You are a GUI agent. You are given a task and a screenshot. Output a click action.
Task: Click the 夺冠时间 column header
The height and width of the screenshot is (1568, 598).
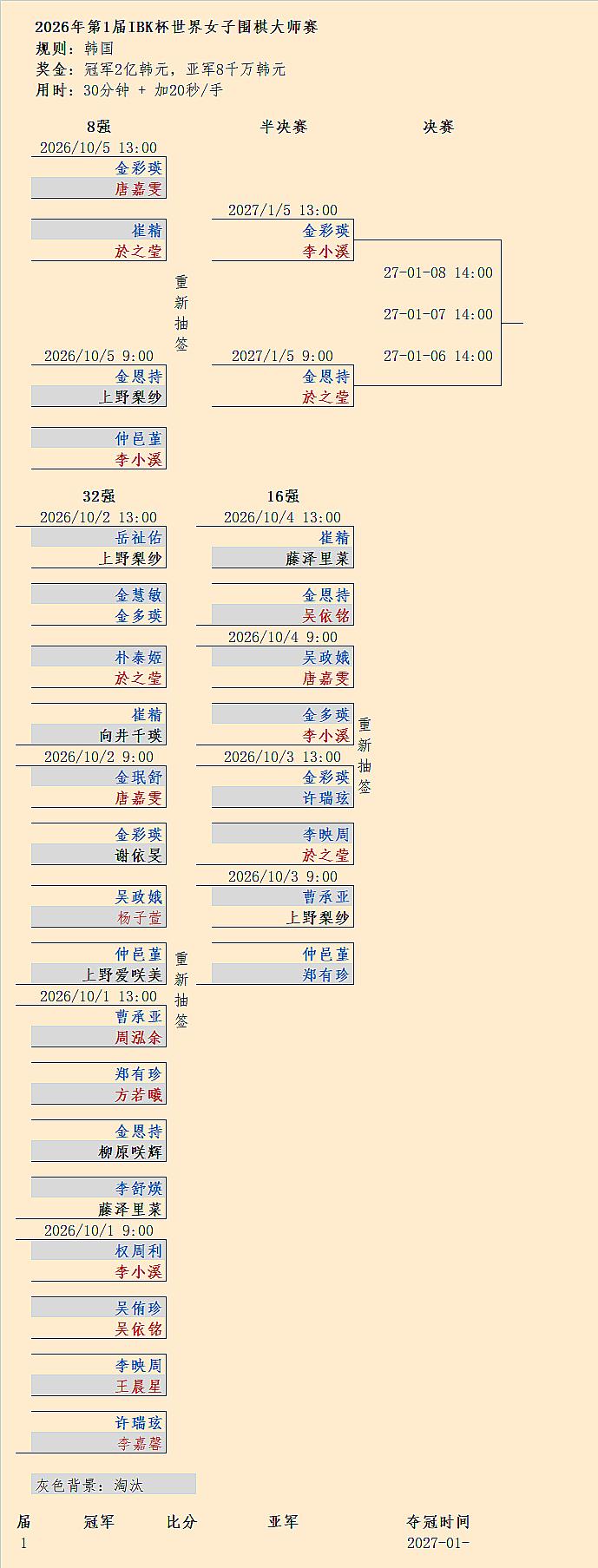438,1522
